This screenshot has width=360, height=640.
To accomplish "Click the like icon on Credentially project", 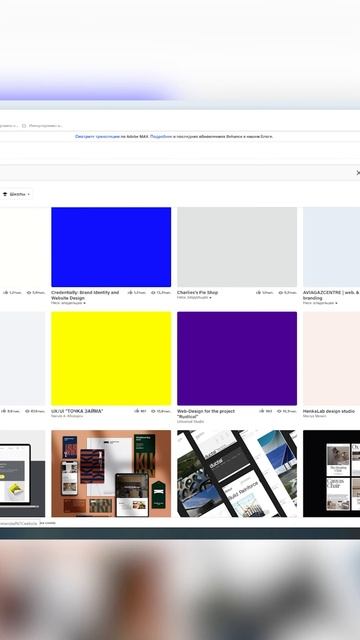I will (131, 292).
